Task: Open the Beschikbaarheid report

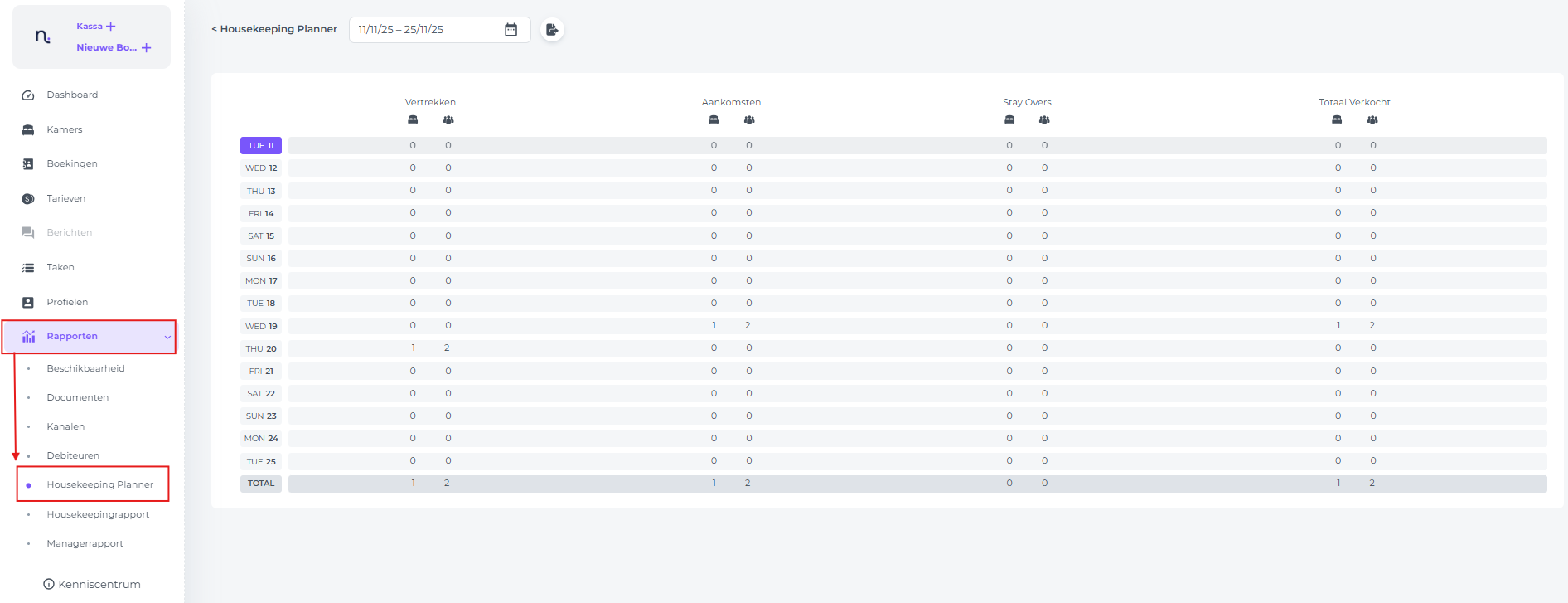Action: pos(85,368)
